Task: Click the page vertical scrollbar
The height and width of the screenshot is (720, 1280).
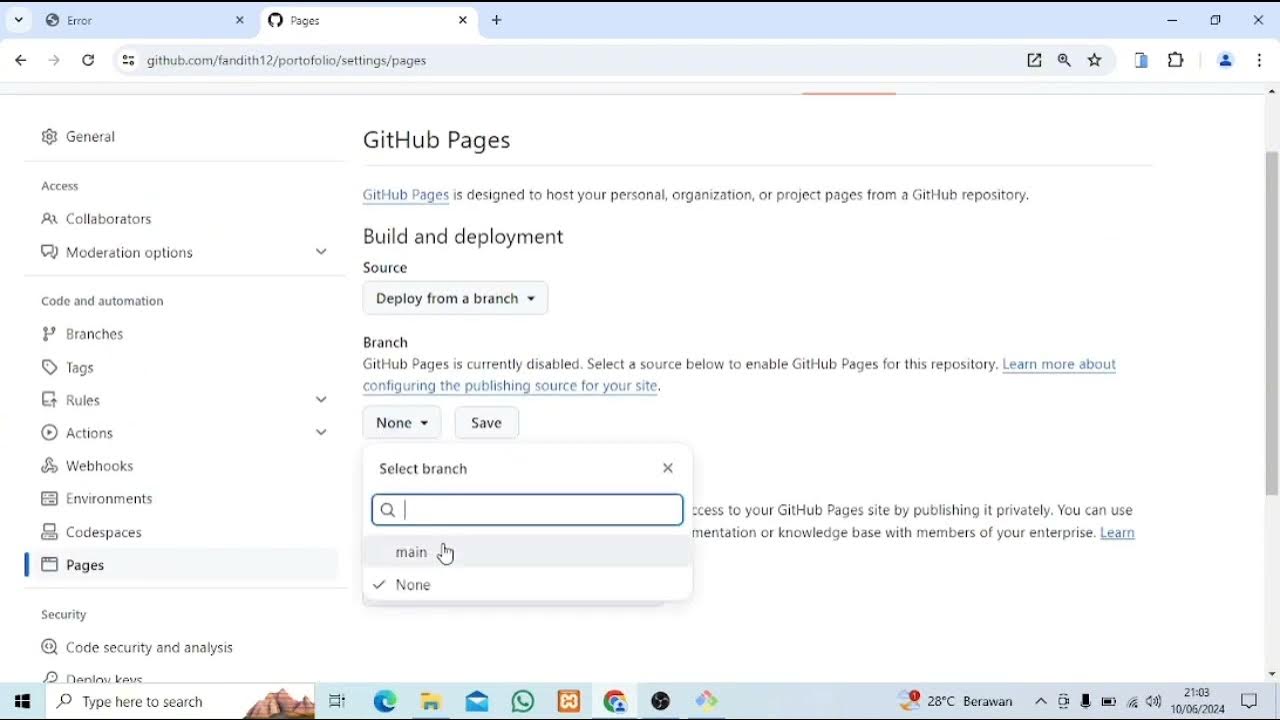Action: click(x=1272, y=323)
